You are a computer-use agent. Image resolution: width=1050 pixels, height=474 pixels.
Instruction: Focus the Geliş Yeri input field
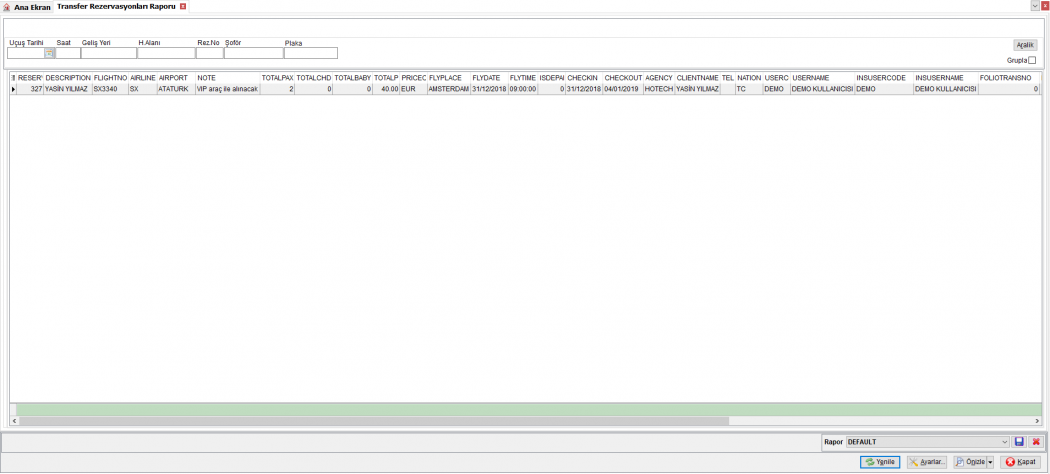click(108, 53)
